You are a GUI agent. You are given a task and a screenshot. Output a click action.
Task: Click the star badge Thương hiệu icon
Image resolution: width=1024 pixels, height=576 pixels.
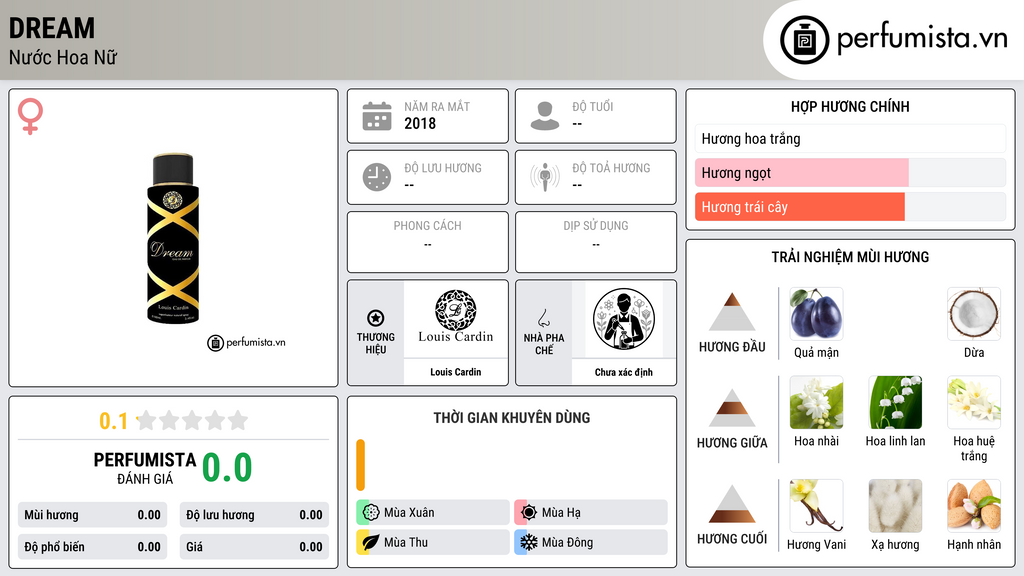coord(376,318)
